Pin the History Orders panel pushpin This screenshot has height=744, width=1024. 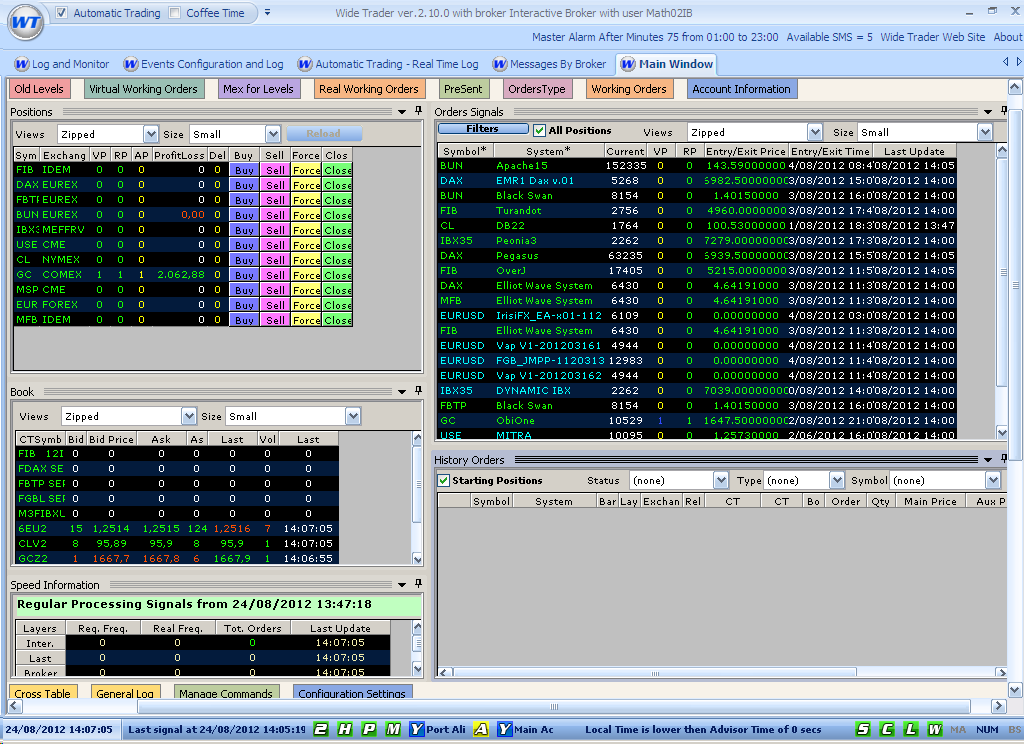(1004, 459)
